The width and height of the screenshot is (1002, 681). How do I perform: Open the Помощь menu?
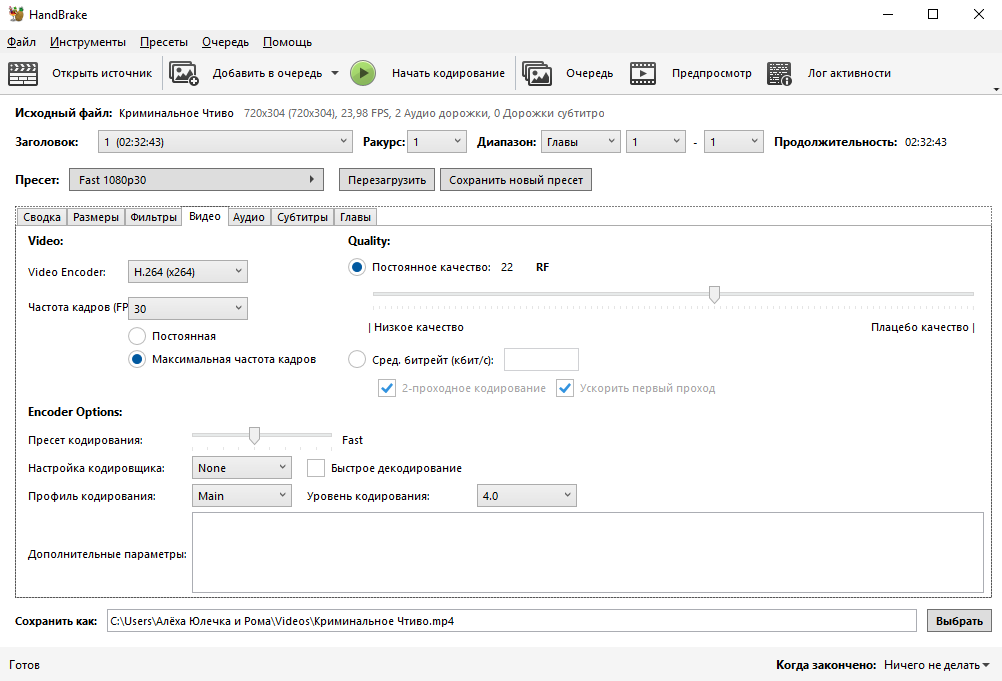287,42
